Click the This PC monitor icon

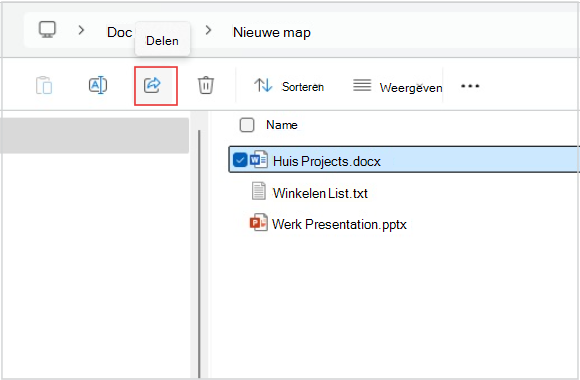pyautogui.click(x=47, y=30)
